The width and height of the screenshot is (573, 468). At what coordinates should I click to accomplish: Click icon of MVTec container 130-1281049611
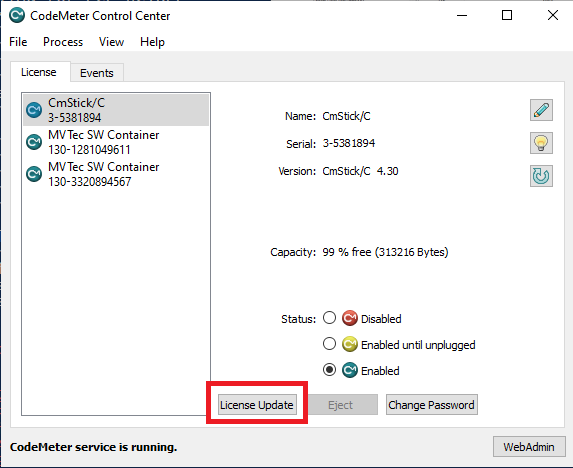[34, 142]
